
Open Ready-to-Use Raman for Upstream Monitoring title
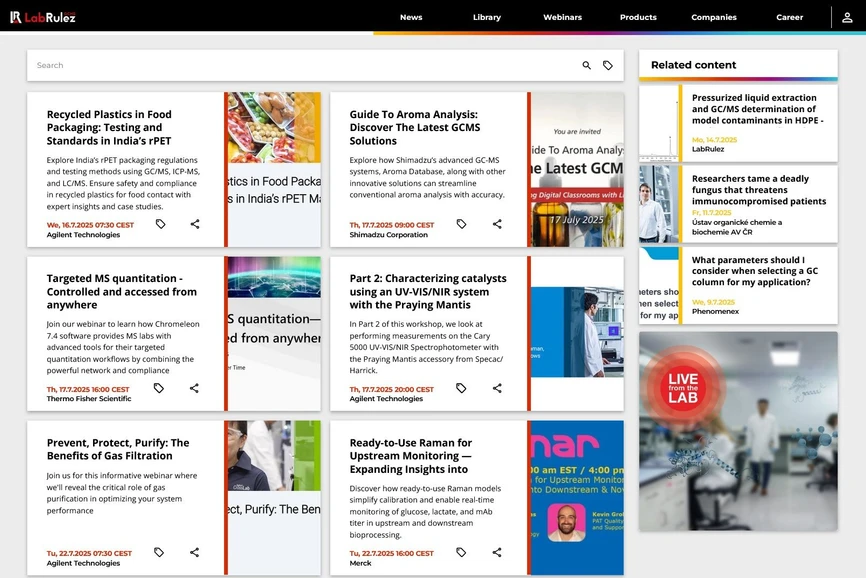tap(410, 456)
